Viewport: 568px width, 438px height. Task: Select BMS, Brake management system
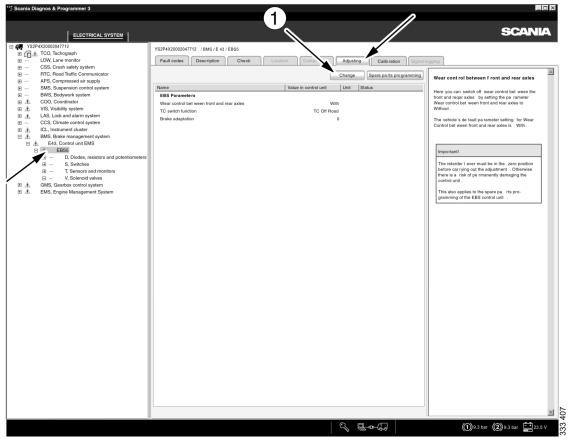(75, 136)
